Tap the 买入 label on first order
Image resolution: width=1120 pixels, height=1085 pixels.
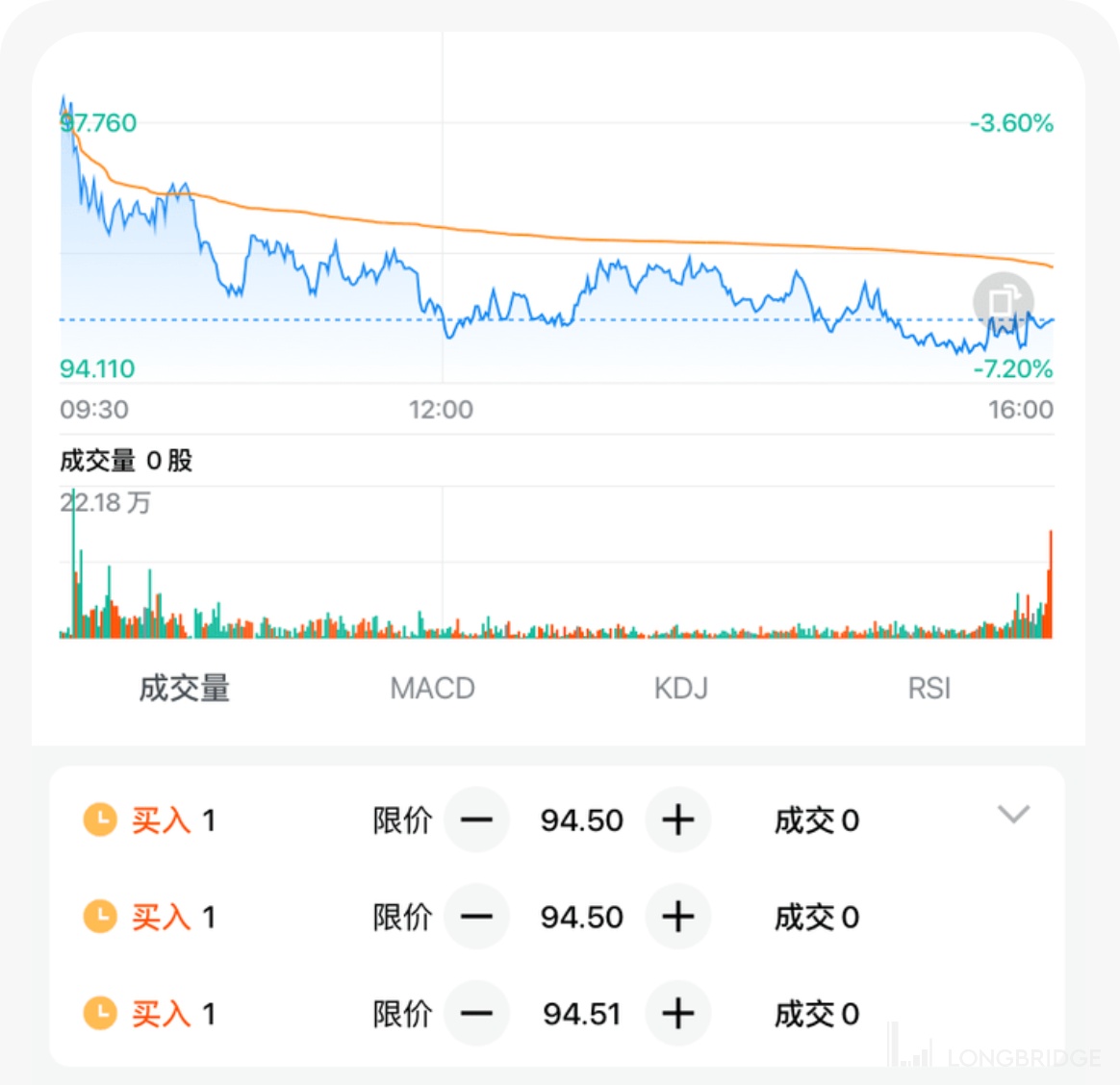(161, 820)
